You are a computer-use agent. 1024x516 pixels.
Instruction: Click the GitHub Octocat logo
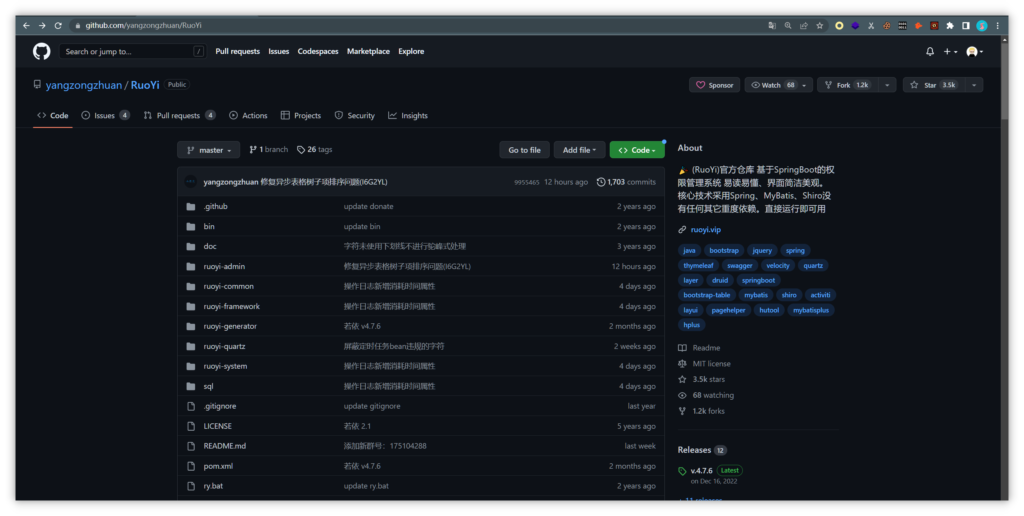point(42,52)
